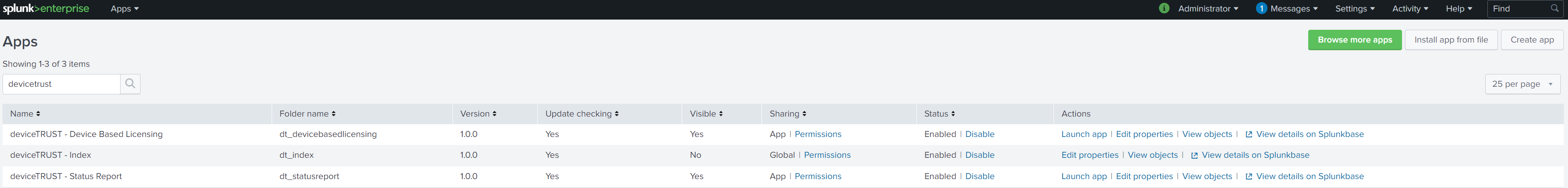Click the Messages count badge
The height and width of the screenshot is (188, 1568).
click(x=1261, y=9)
